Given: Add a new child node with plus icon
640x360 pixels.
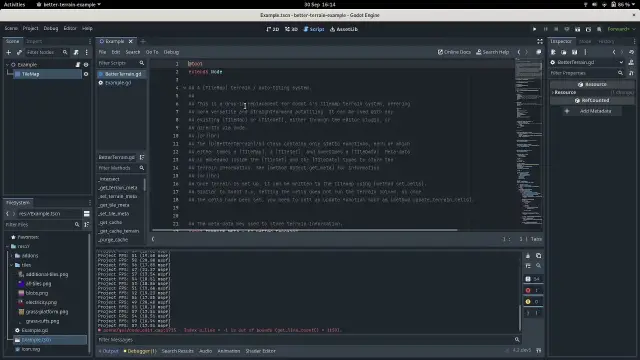Looking at the screenshot, I should pos(9,52).
